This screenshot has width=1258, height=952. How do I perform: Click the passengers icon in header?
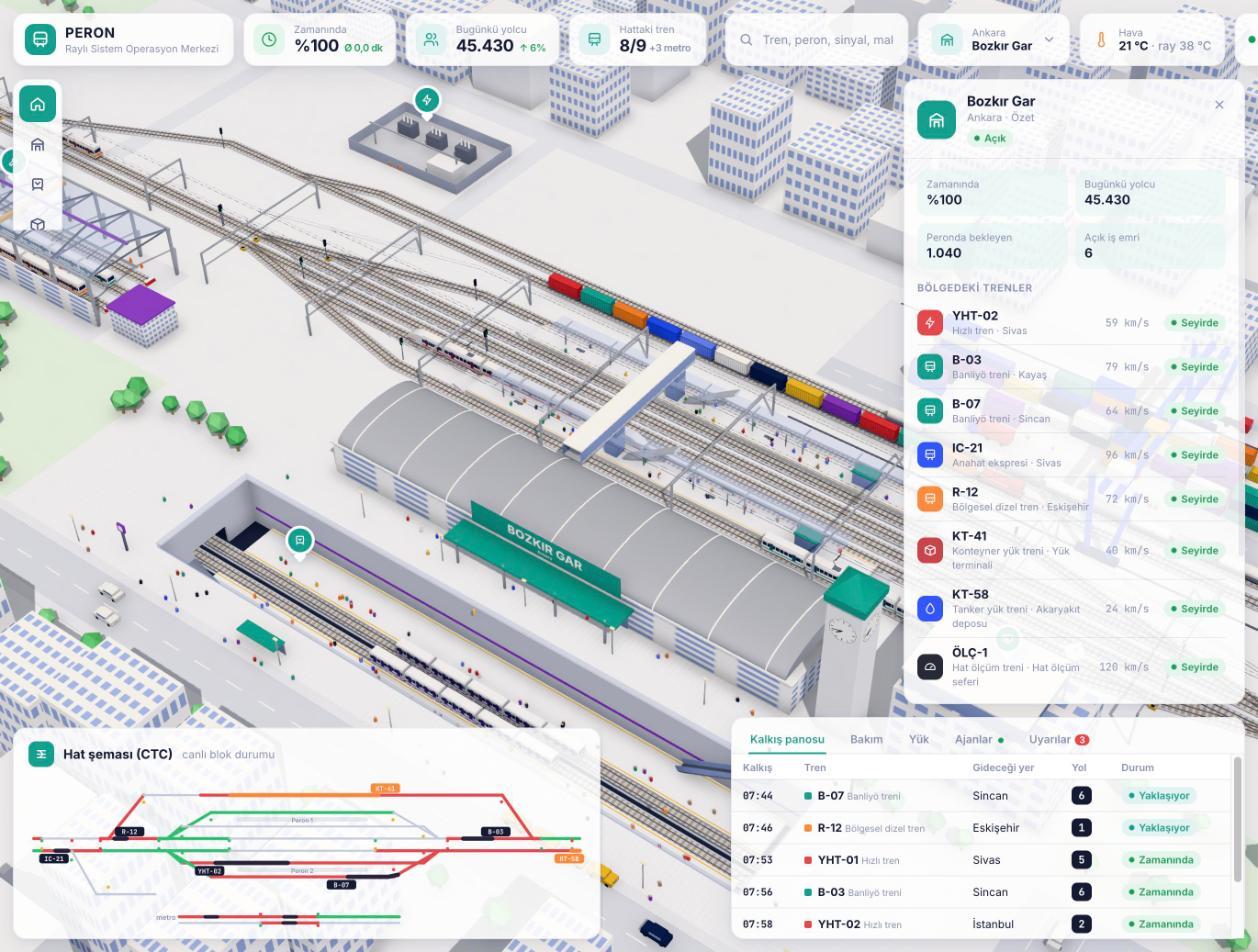(x=431, y=40)
